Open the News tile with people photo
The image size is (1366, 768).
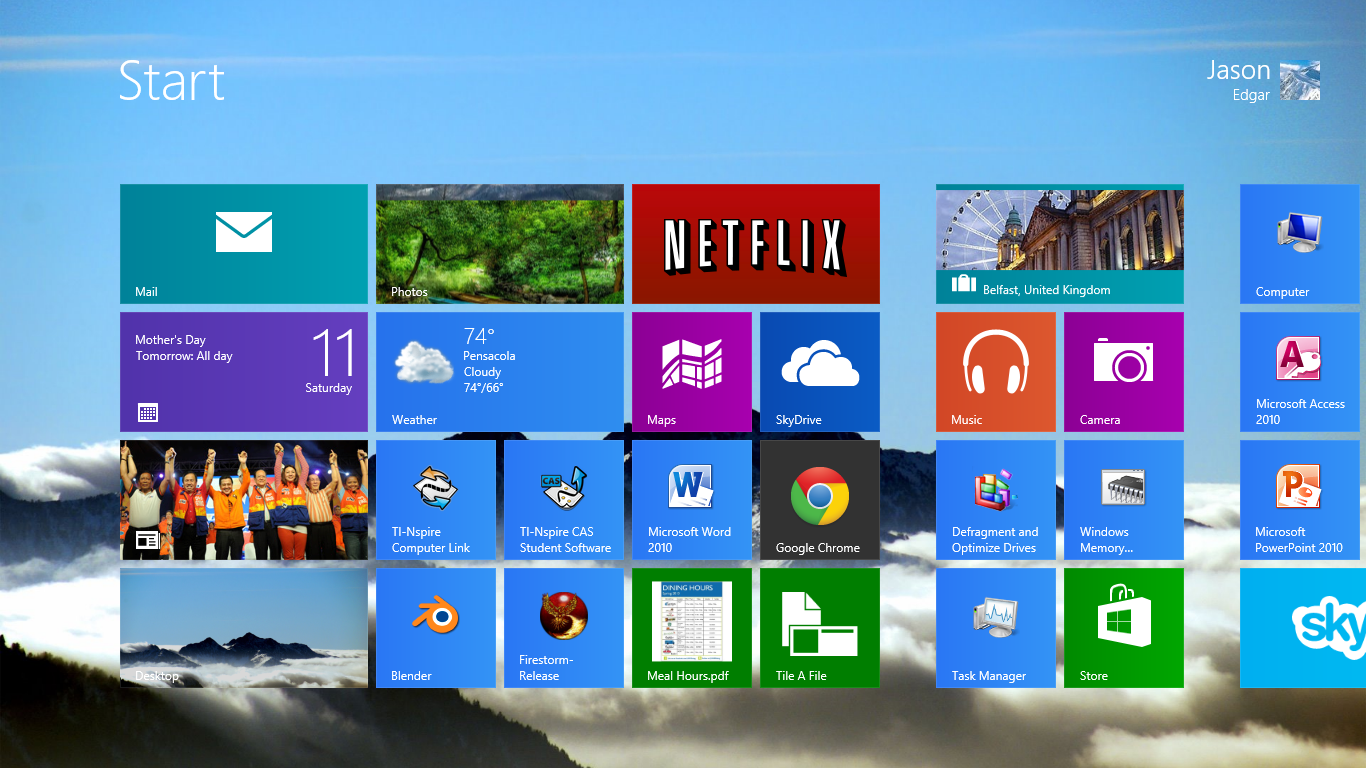(244, 500)
